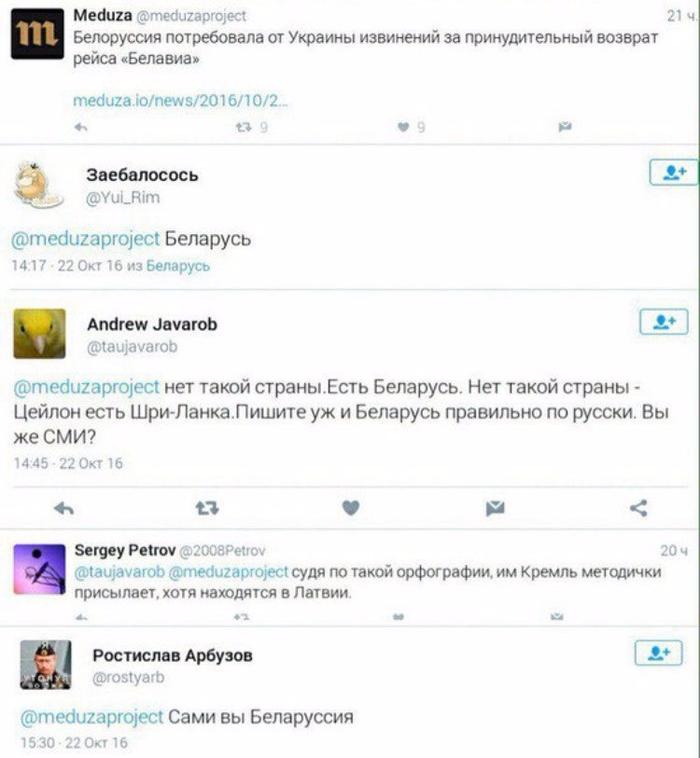Image resolution: width=700 pixels, height=758 pixels.
Task: Send Meduza tweet via direct message
Action: pyautogui.click(x=565, y=127)
